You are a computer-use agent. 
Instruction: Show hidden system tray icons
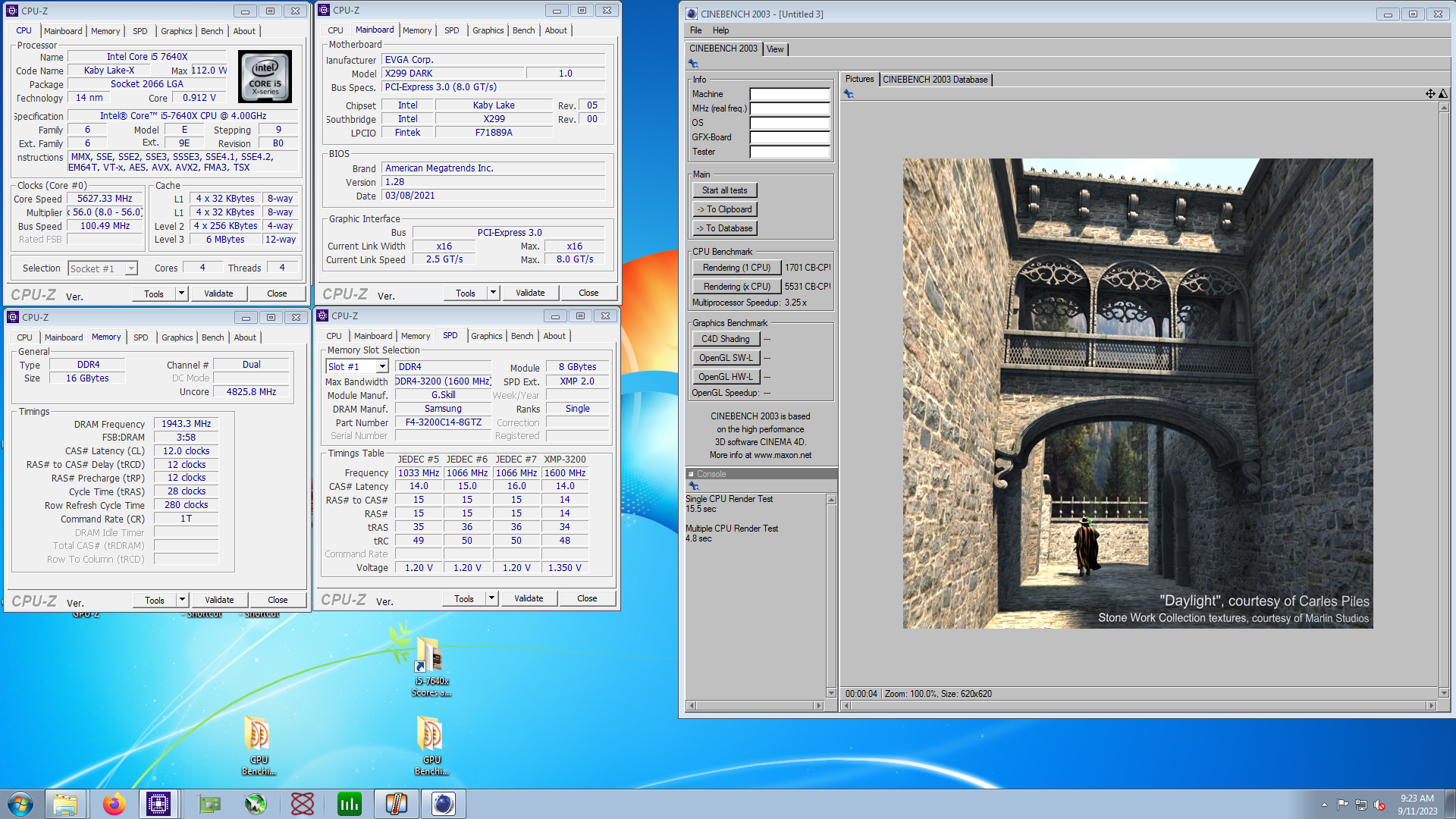point(1324,805)
